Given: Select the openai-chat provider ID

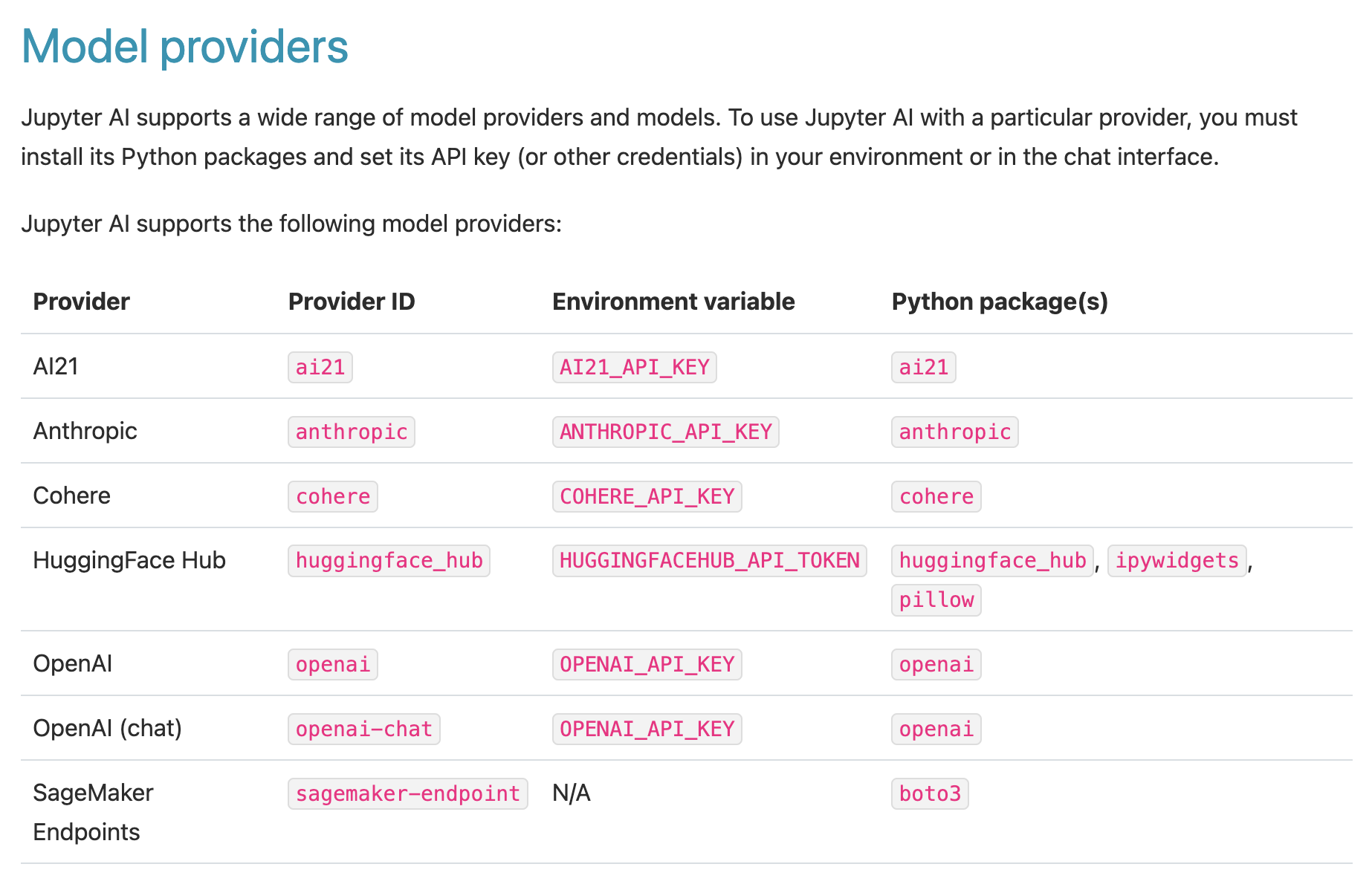Looking at the screenshot, I should (363, 729).
